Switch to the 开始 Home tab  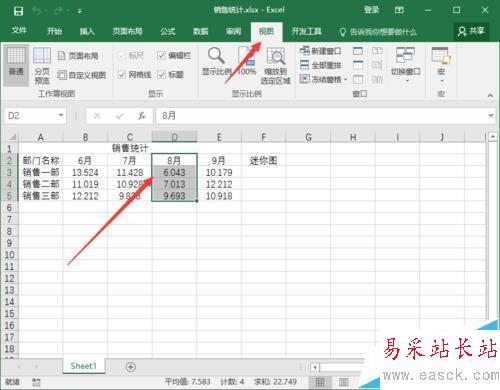point(54,31)
